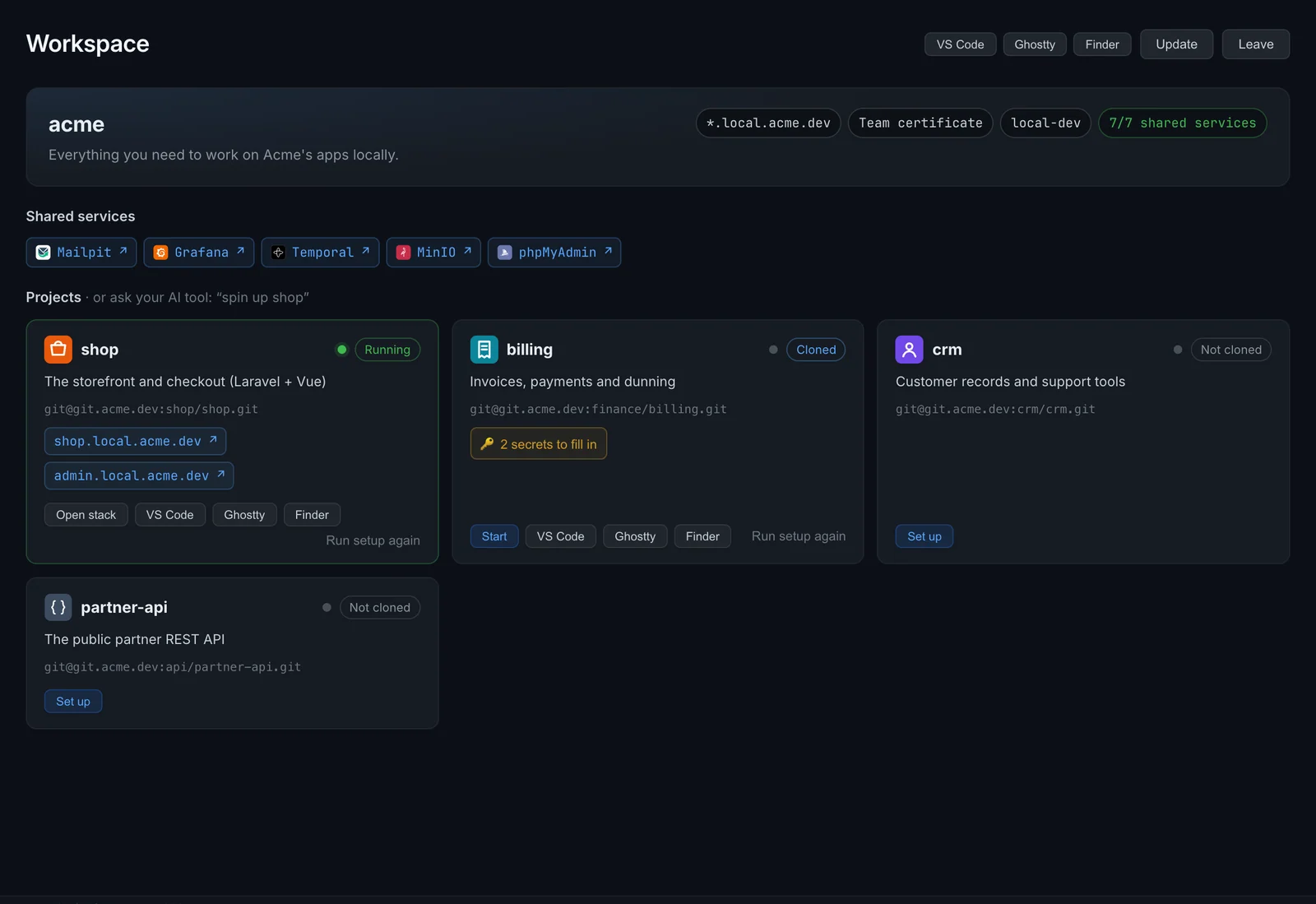Open admin.local.acme.dev link
This screenshot has width=1316, height=904.
(139, 475)
